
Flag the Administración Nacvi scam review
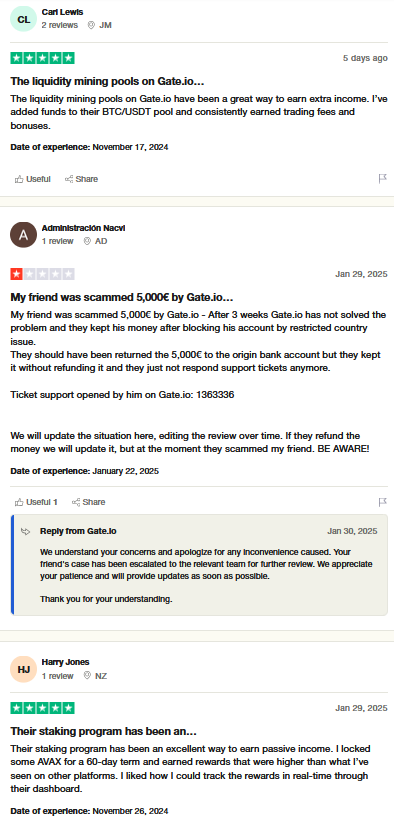click(382, 502)
